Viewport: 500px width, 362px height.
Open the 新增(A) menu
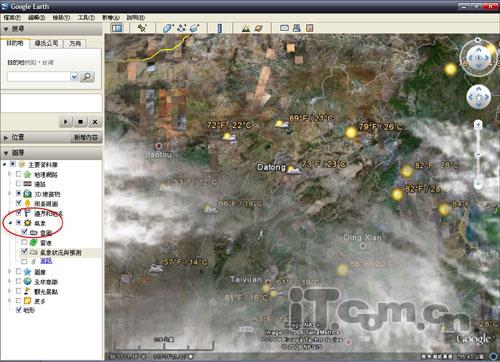(x=111, y=17)
